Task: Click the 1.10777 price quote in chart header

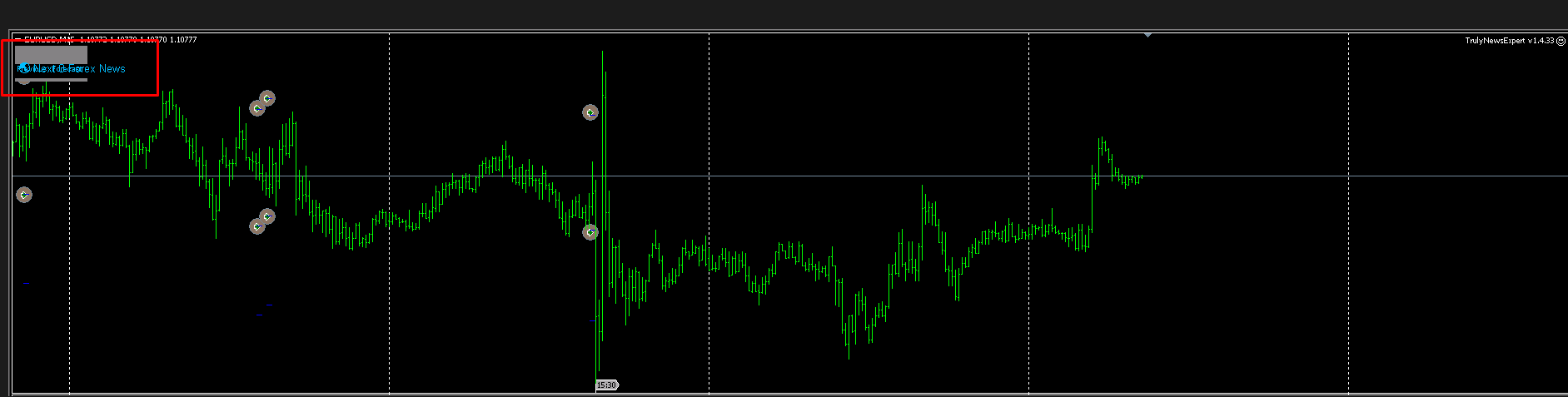Action: (183, 39)
